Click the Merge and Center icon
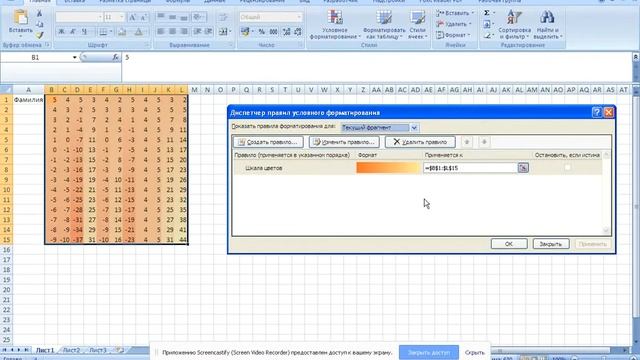This screenshot has width=640, height=360. pyautogui.click(x=223, y=31)
